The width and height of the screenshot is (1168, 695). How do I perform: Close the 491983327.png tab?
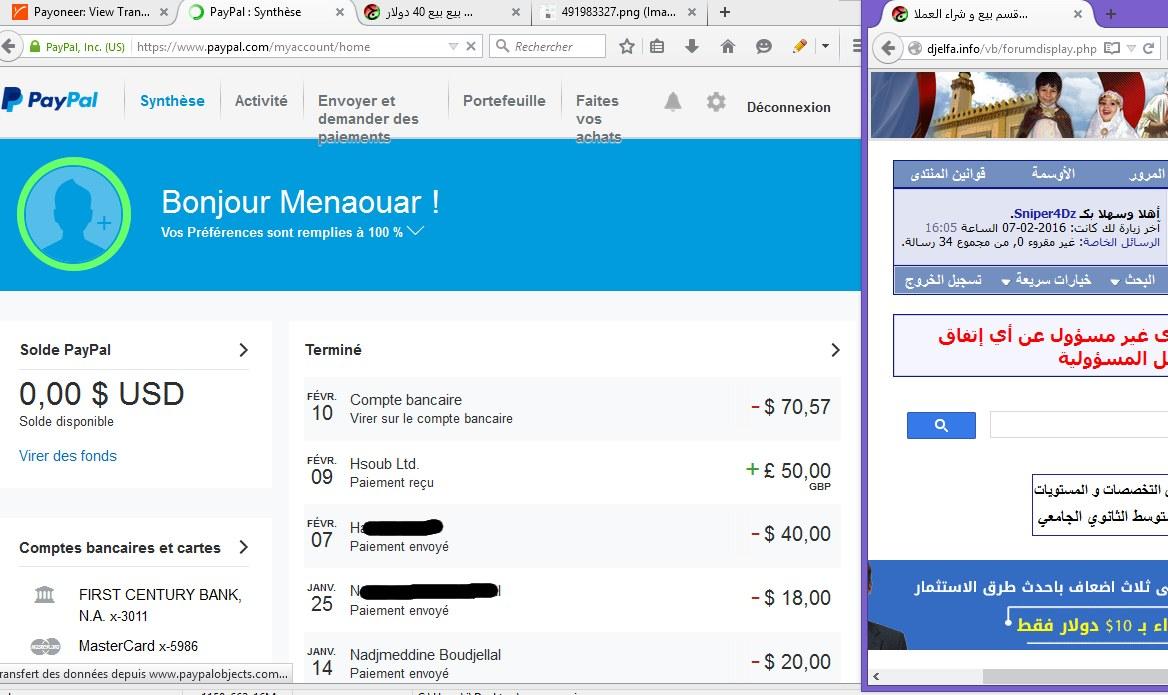coord(692,12)
